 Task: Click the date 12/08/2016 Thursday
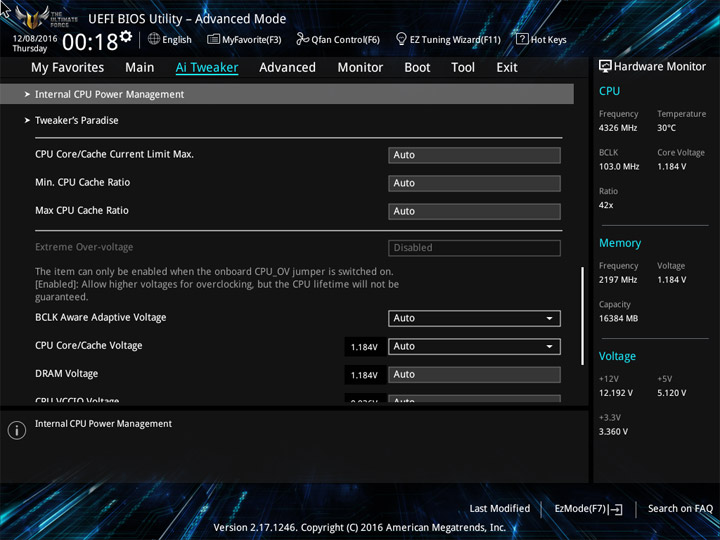coord(34,44)
